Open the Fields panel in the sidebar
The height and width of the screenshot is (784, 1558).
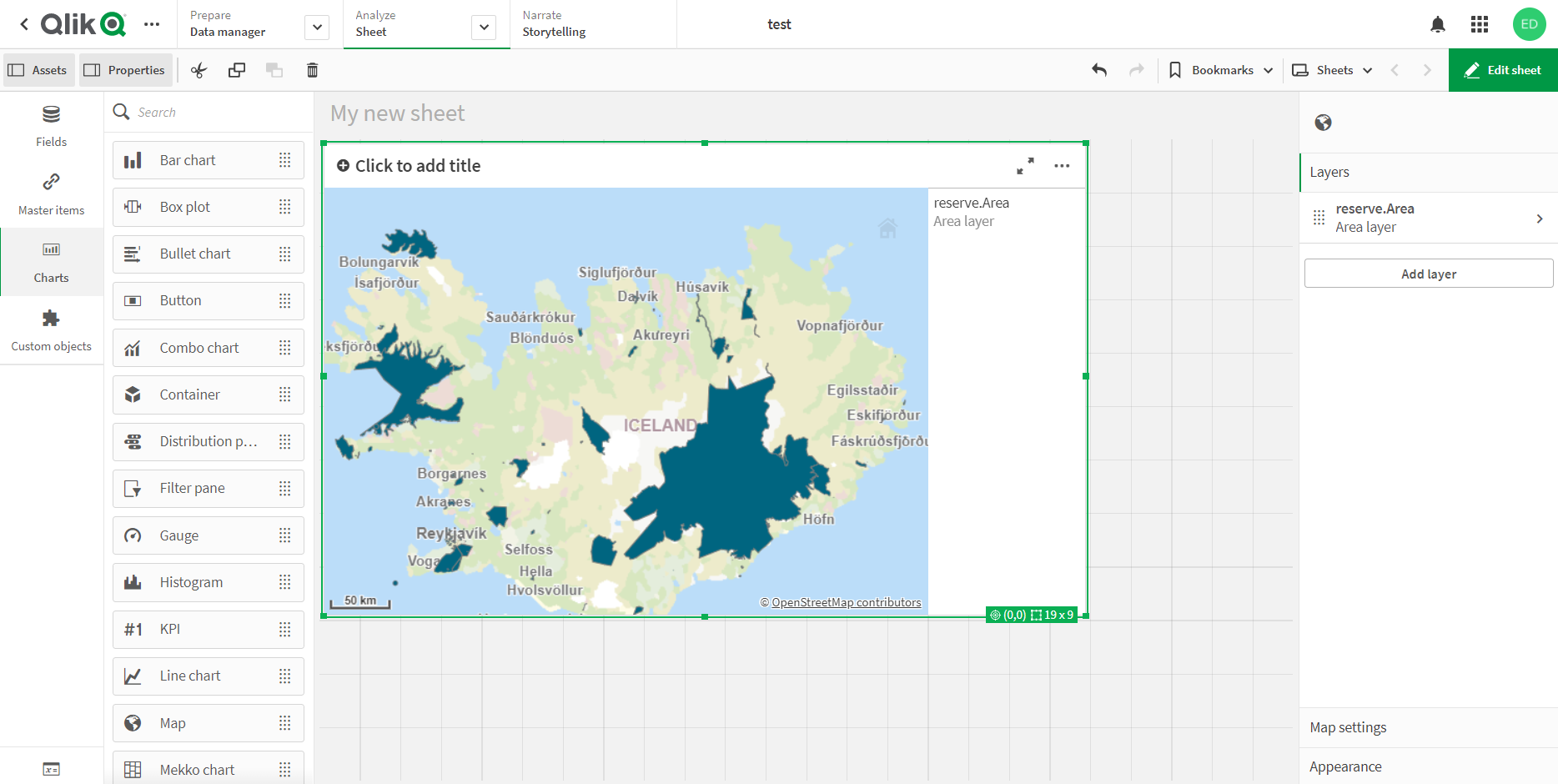point(51,124)
